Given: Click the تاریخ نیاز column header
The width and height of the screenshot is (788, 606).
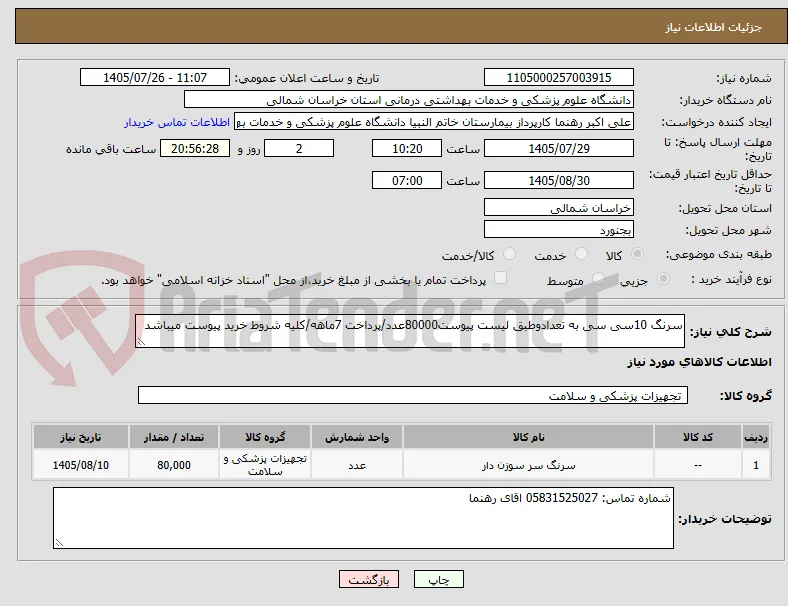Looking at the screenshot, I should point(80,437).
